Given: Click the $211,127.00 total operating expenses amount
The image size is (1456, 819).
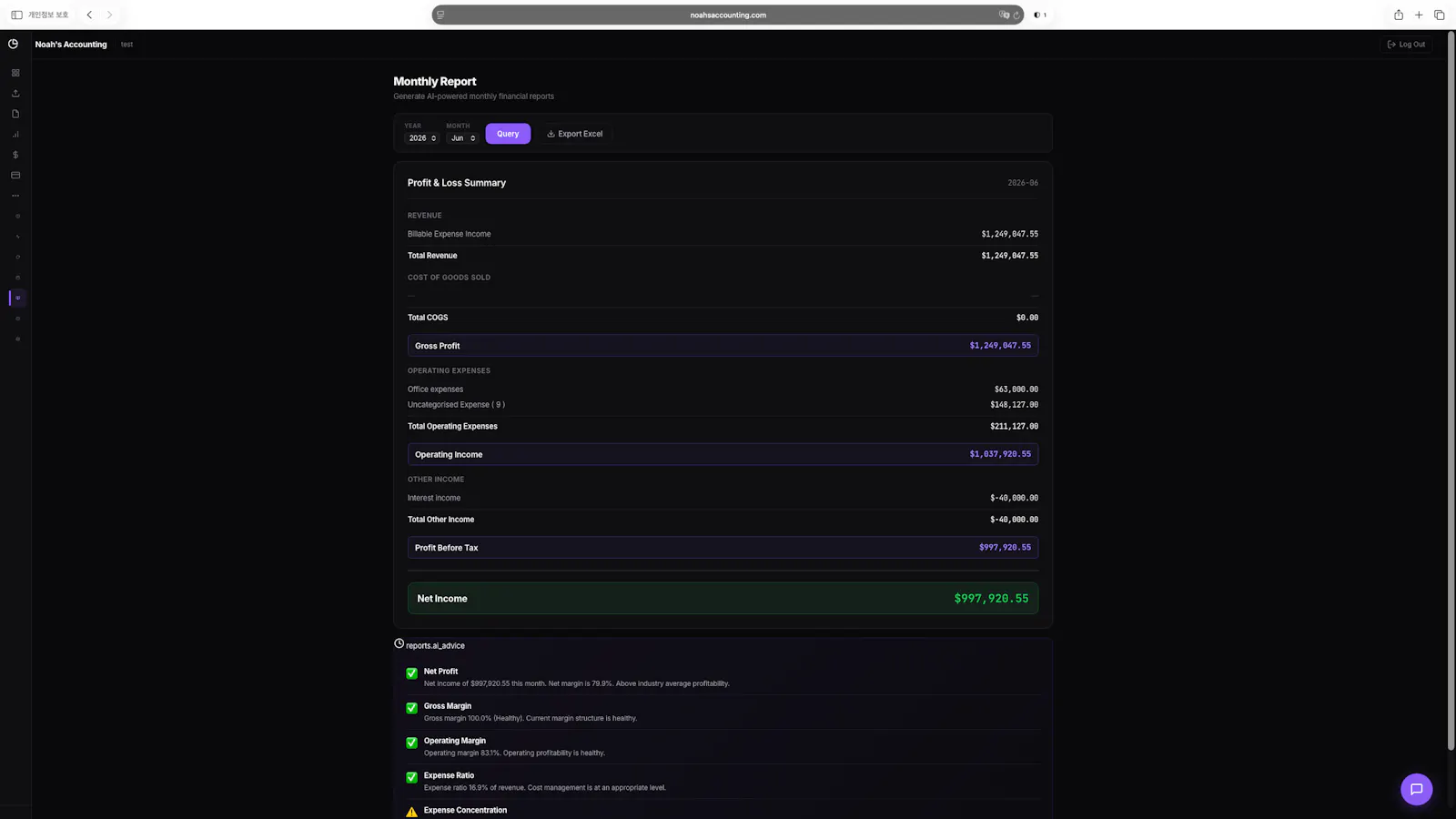Looking at the screenshot, I should click(1014, 427).
